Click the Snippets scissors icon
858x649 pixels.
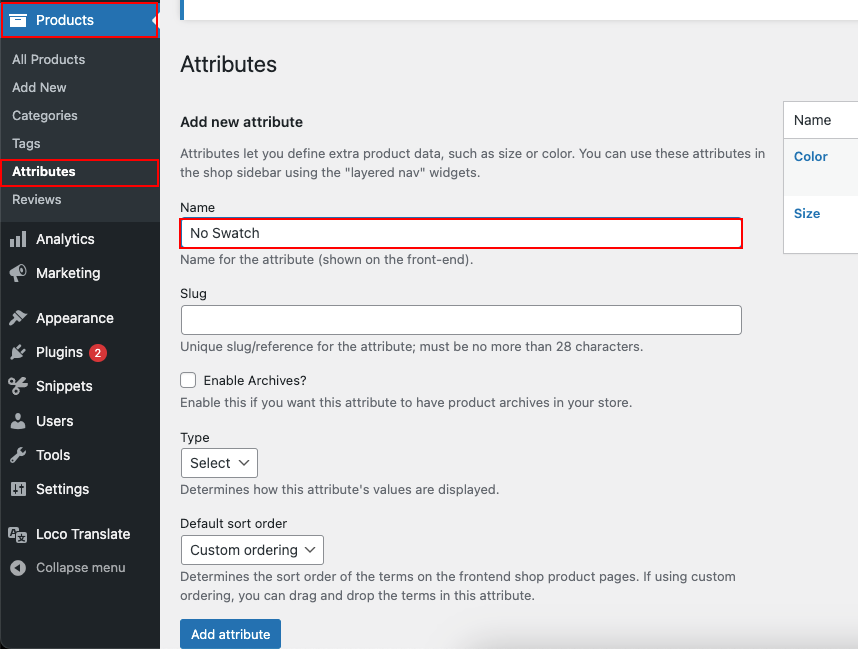coord(18,386)
